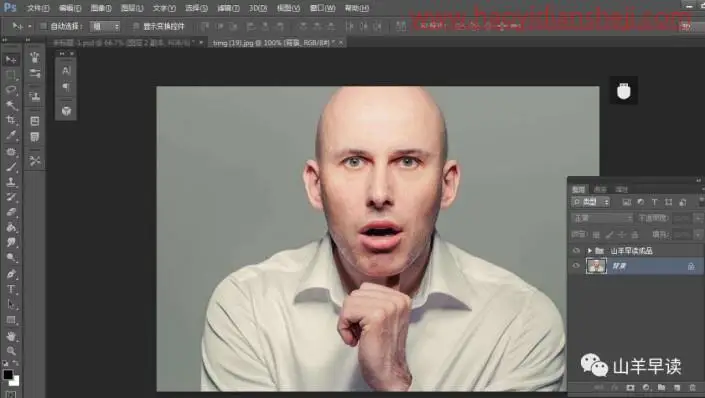Screen dimensions: 705x398
Task: Select the Zoom magnifier tool
Action: (x=11, y=350)
